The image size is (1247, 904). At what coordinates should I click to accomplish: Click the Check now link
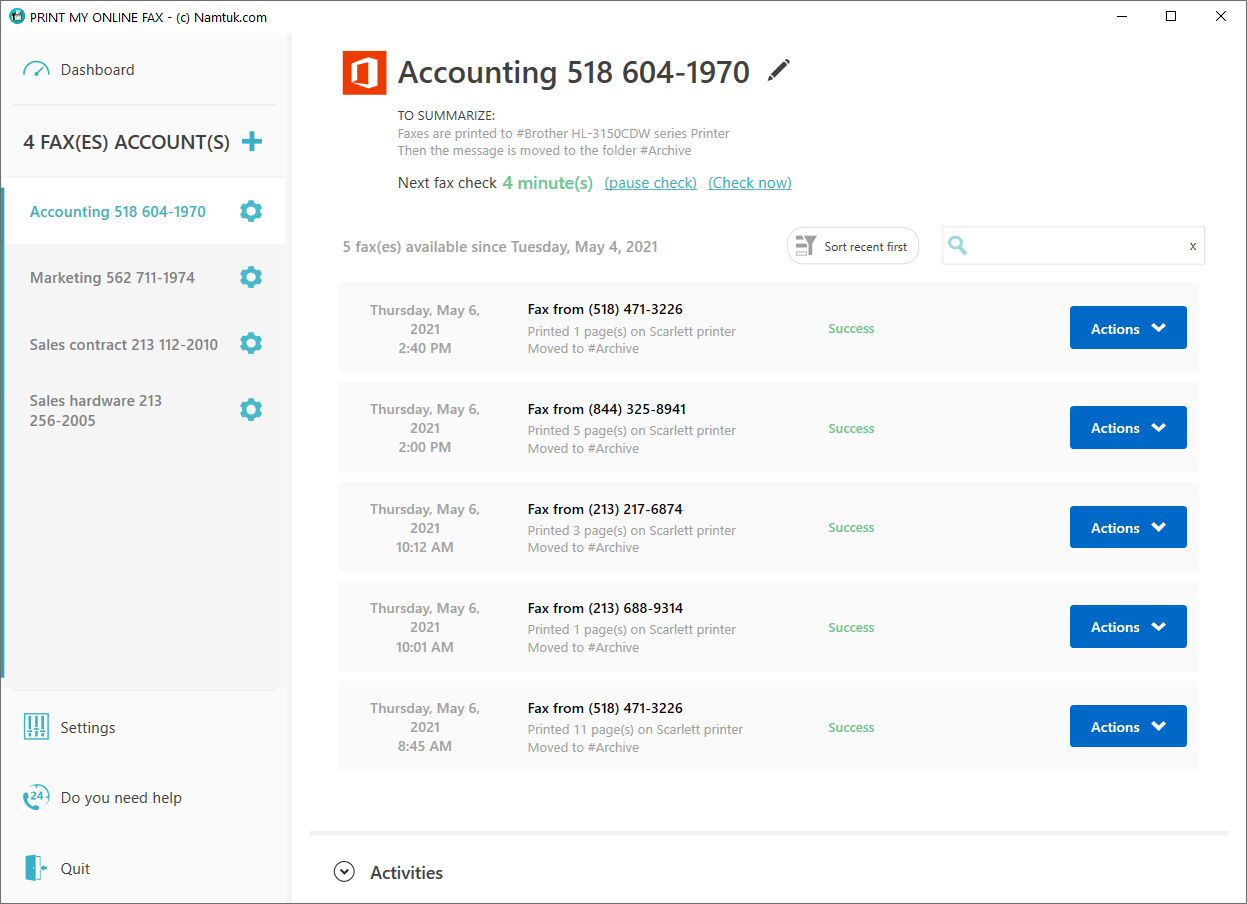coord(750,183)
